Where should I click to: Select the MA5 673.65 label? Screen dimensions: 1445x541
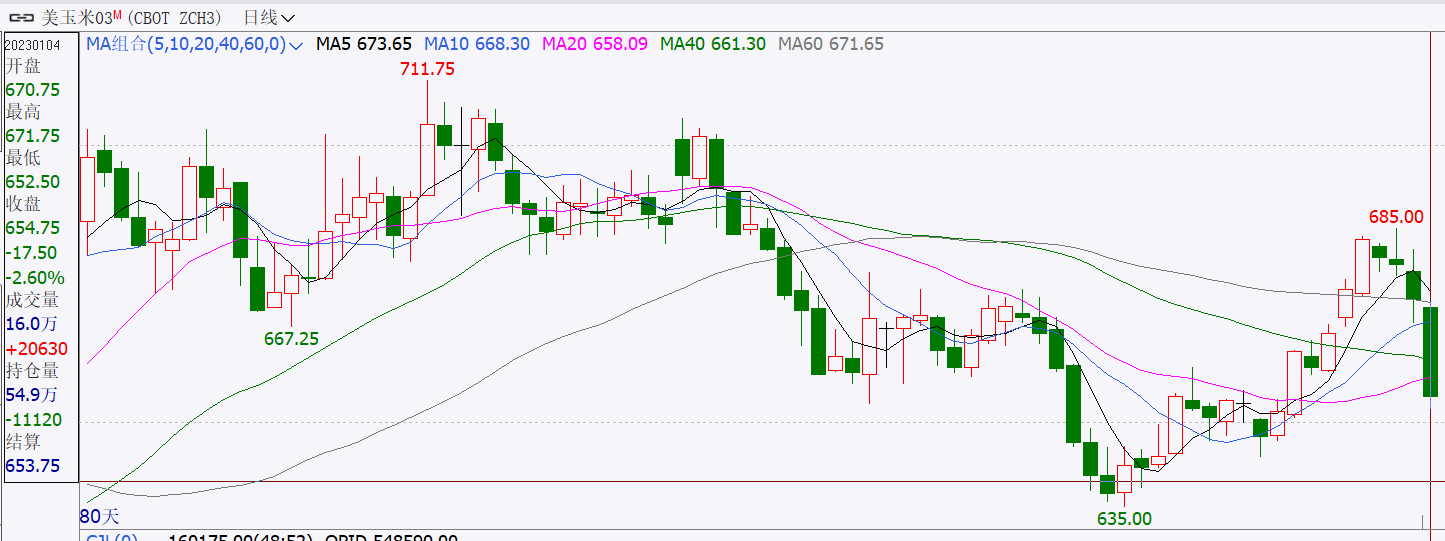(x=364, y=43)
